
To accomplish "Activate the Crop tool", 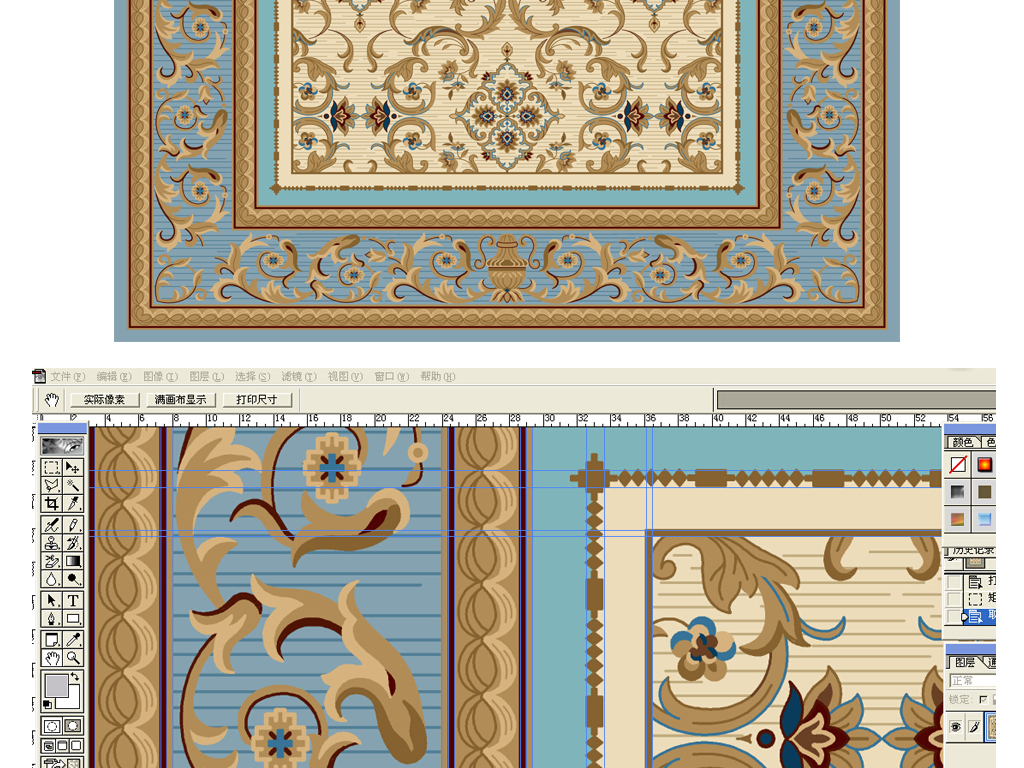I will click(51, 505).
